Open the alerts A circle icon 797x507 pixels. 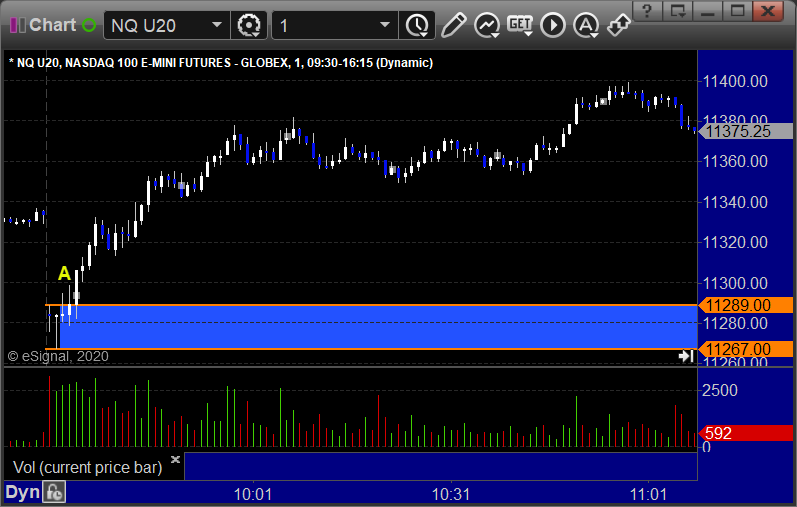tap(586, 25)
